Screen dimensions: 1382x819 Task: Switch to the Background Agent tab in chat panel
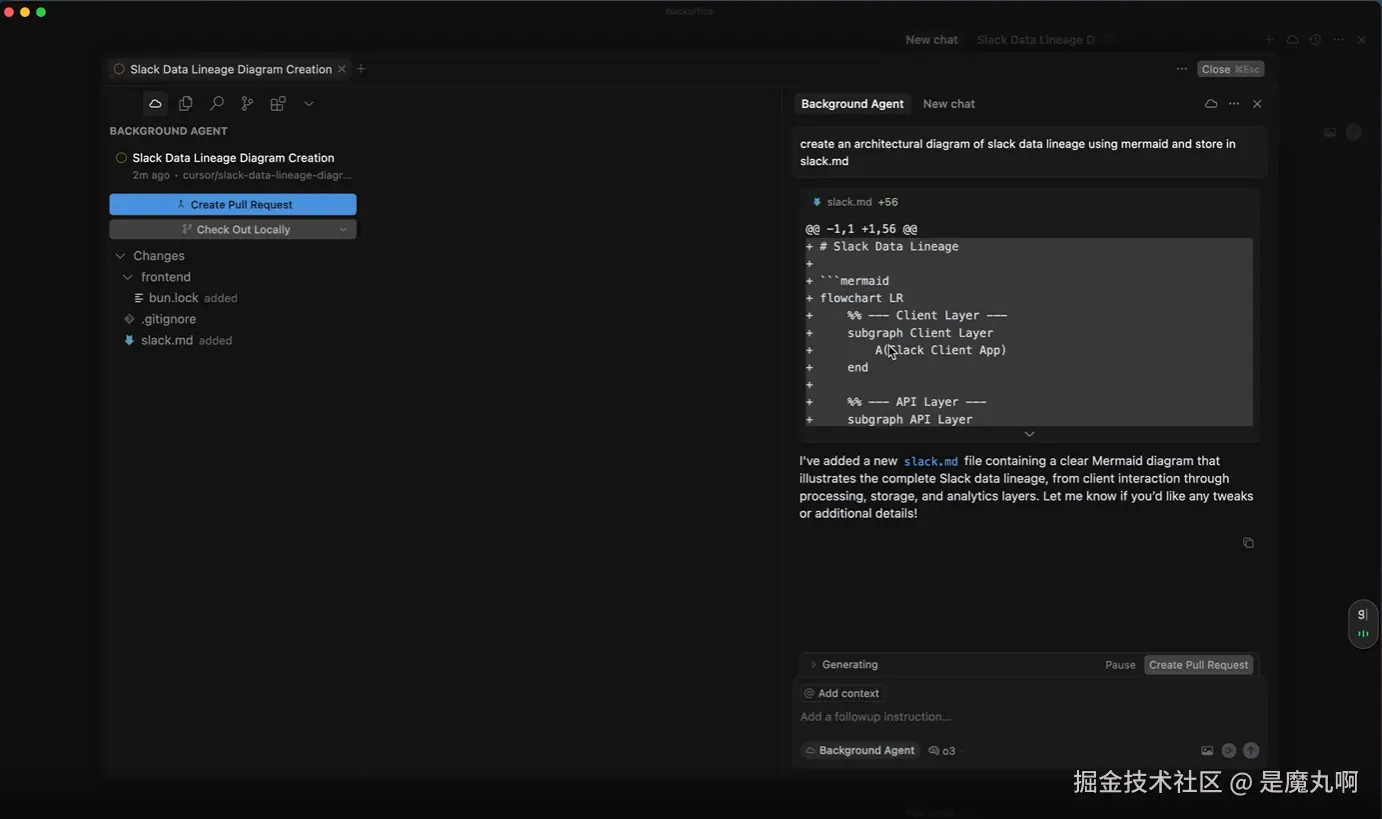(x=852, y=104)
